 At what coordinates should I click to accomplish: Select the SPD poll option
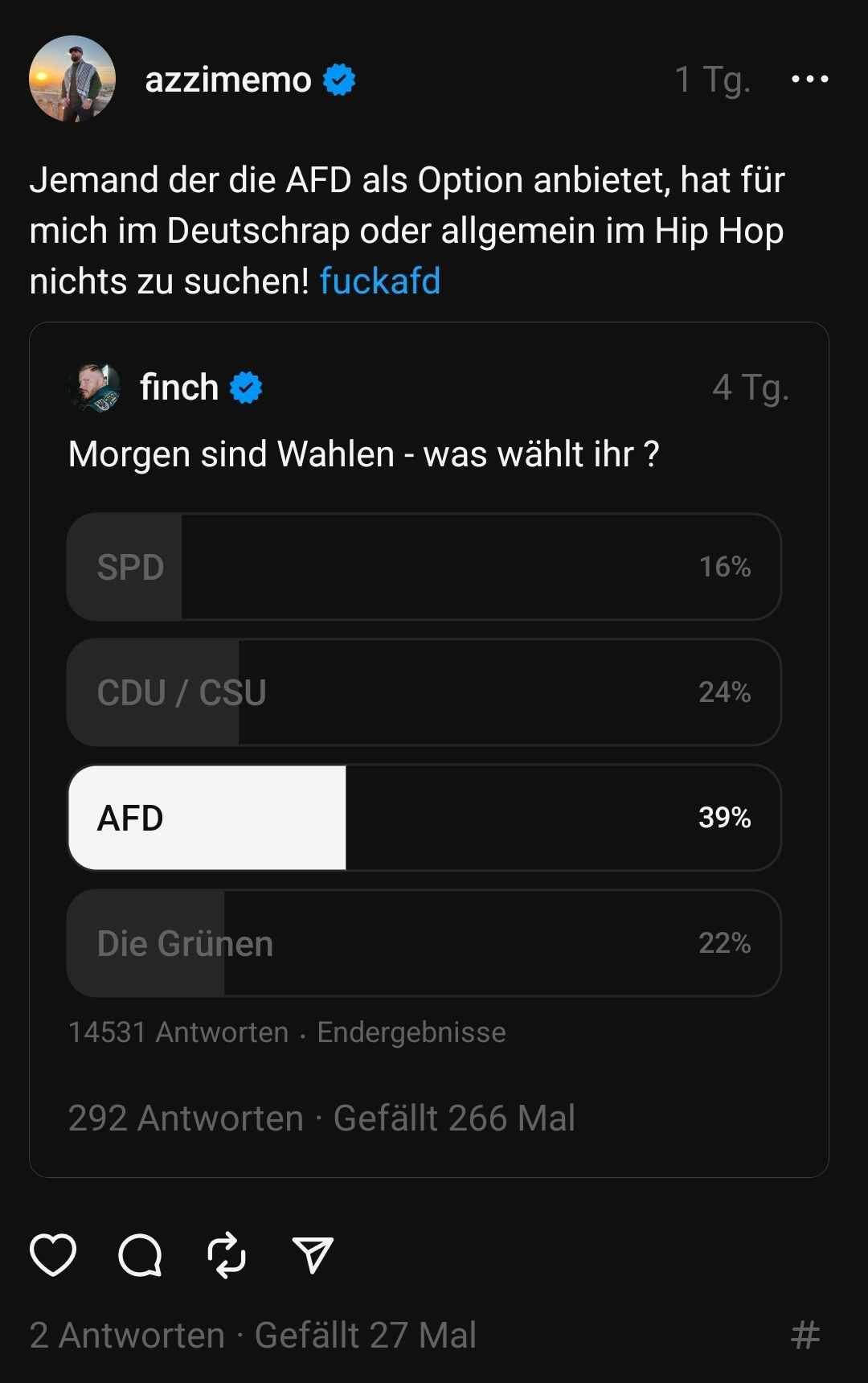tap(424, 567)
